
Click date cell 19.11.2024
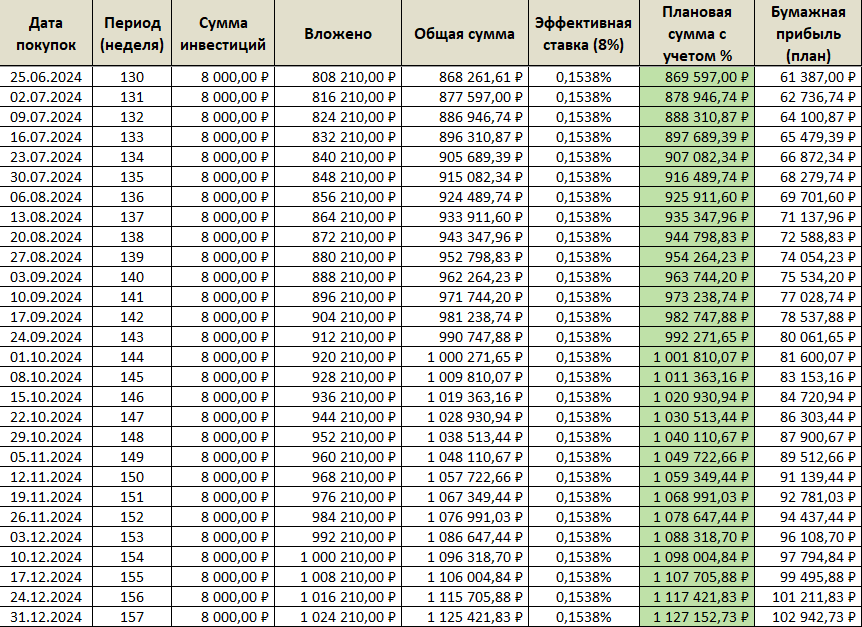[x=46, y=497]
